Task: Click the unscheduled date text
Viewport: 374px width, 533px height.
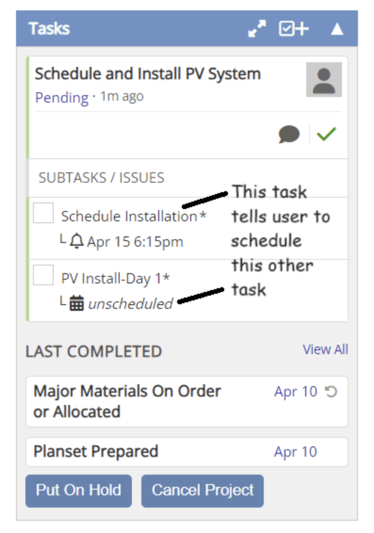Action: [x=131, y=304]
